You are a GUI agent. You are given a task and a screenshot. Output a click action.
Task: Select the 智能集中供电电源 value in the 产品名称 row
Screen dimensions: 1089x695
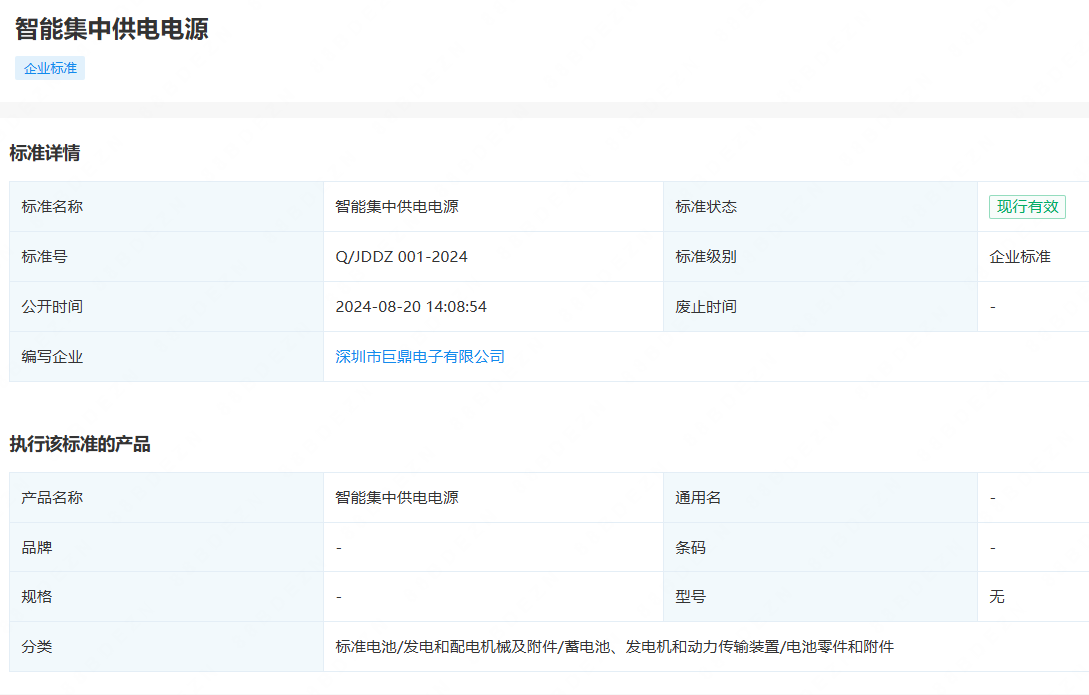coord(397,498)
